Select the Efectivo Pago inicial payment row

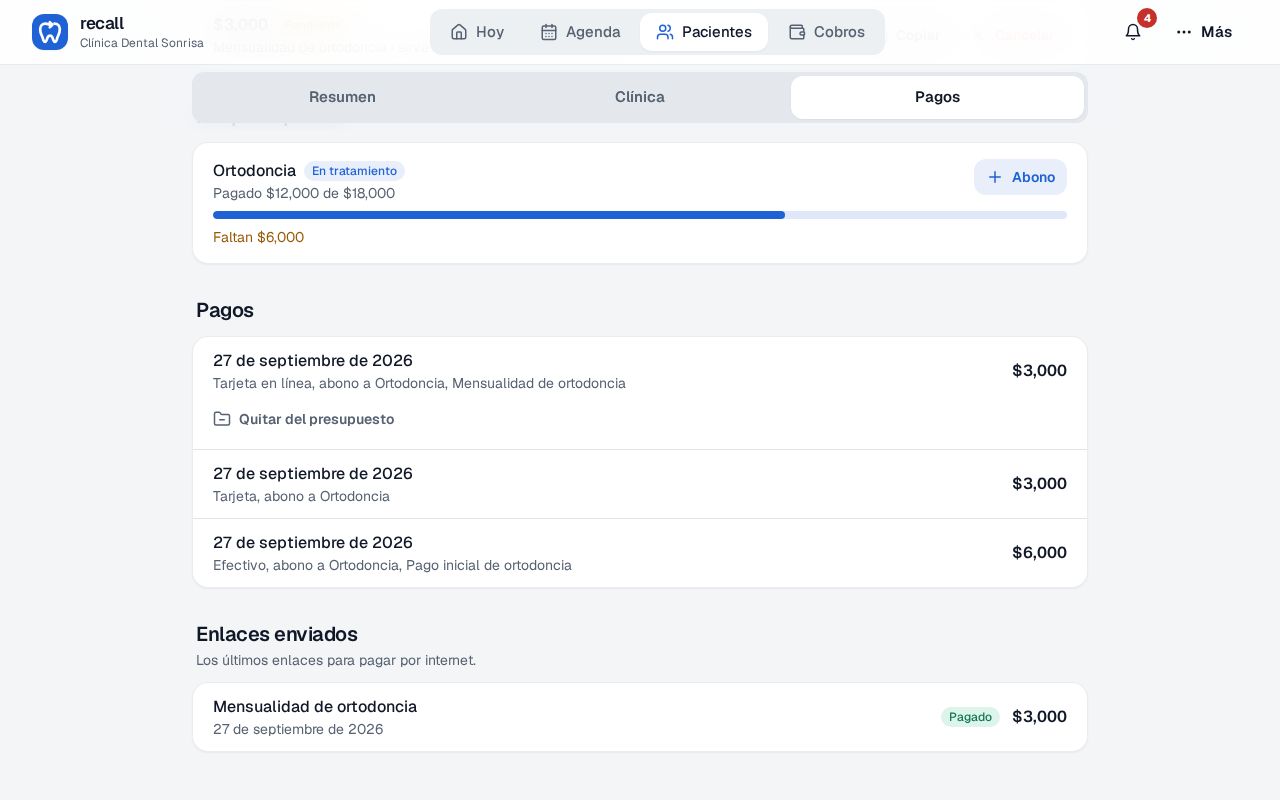click(x=640, y=553)
